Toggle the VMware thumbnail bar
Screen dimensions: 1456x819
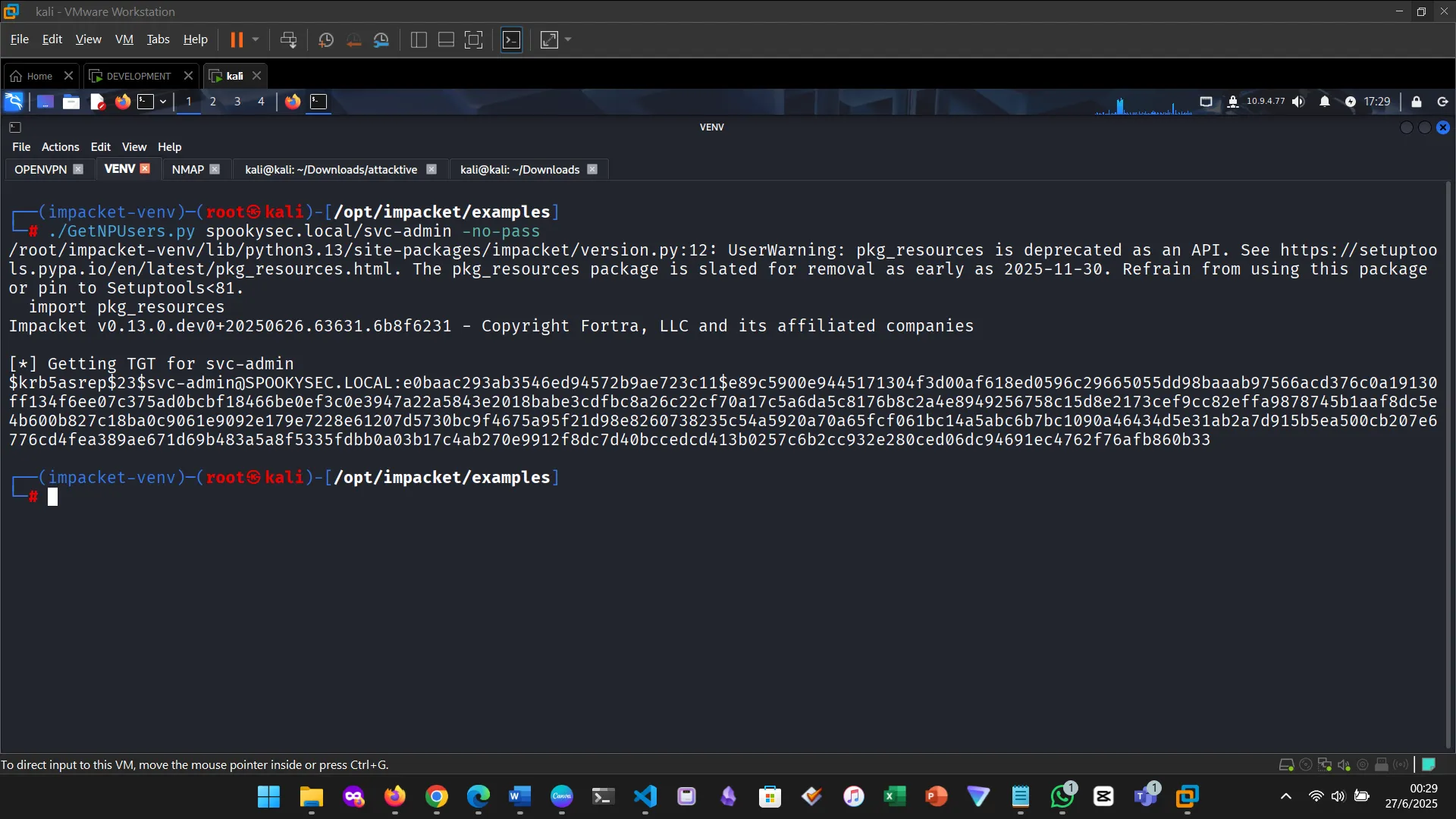coord(445,39)
